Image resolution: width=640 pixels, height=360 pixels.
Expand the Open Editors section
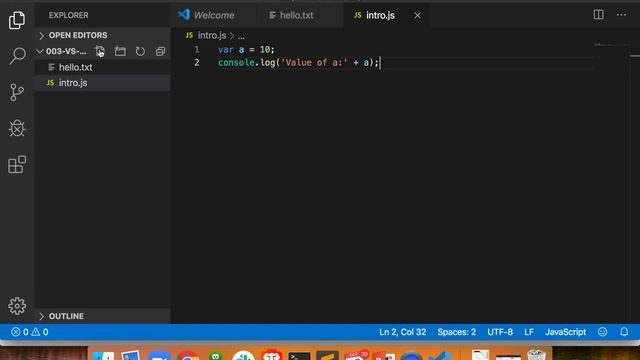click(x=103, y=35)
